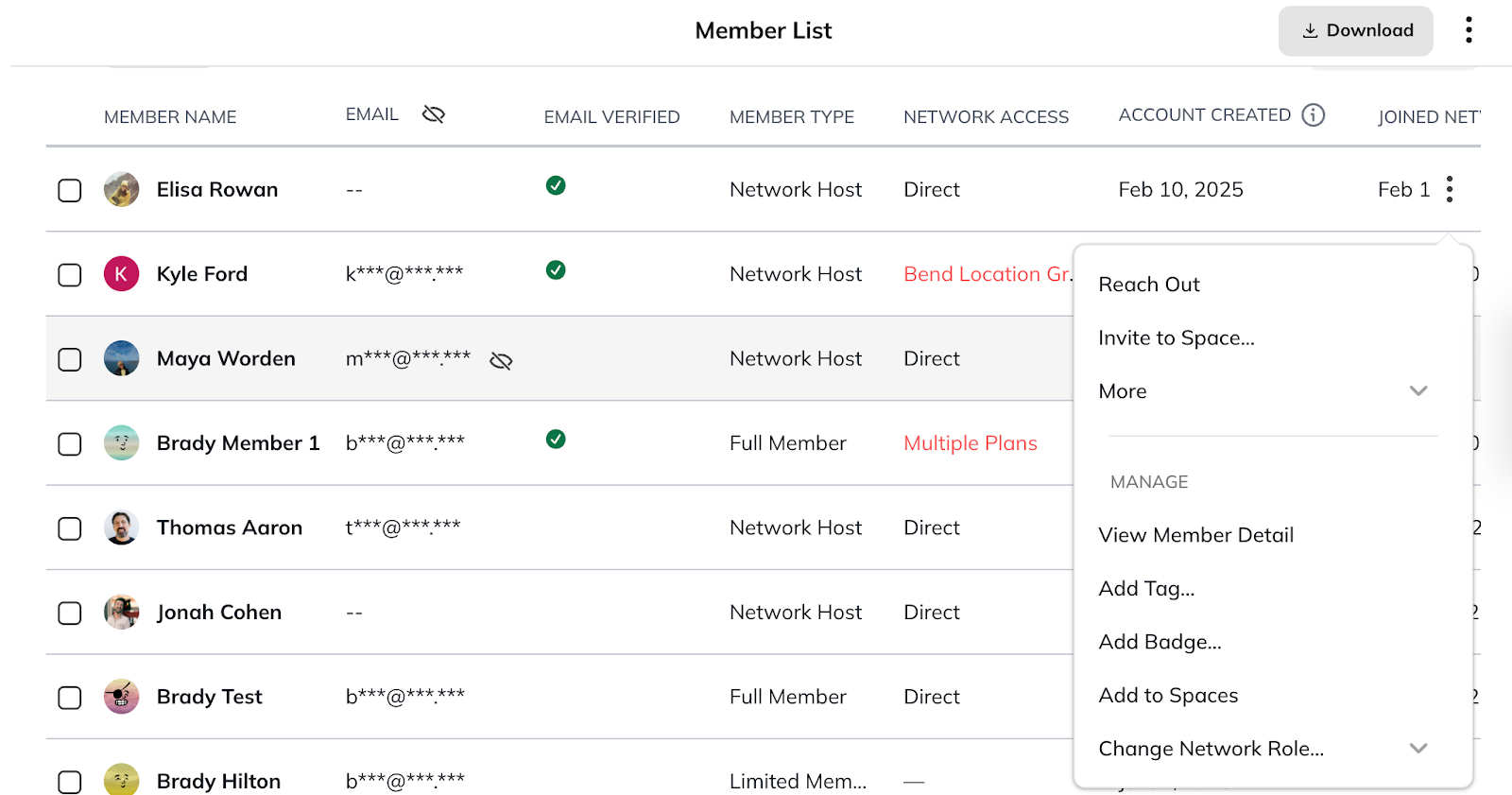Click Thomas Aaron's profile avatar
Screen dimensions: 1512x795
pyautogui.click(x=121, y=527)
